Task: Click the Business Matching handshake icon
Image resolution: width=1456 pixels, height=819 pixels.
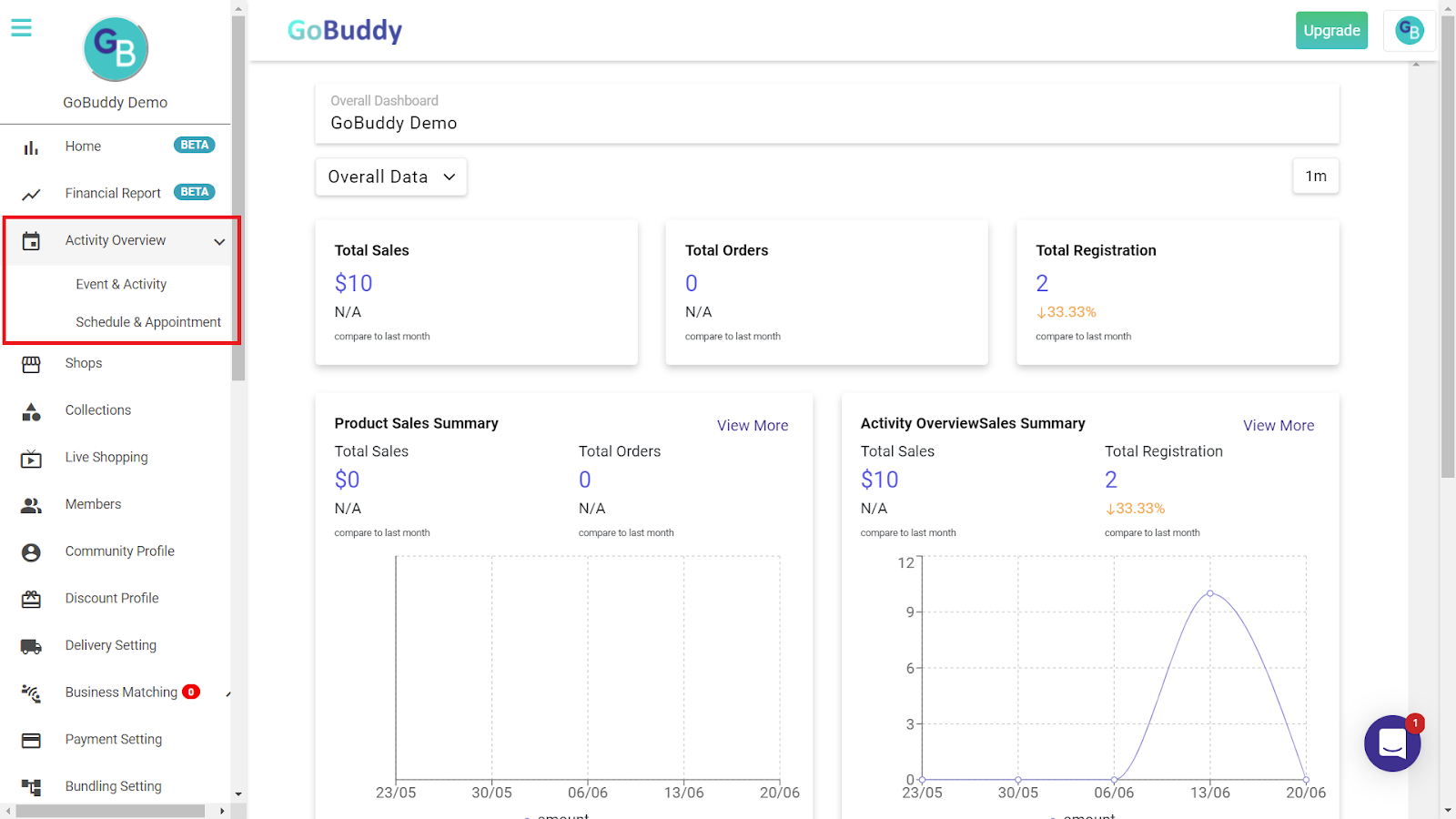Action: [x=31, y=693]
